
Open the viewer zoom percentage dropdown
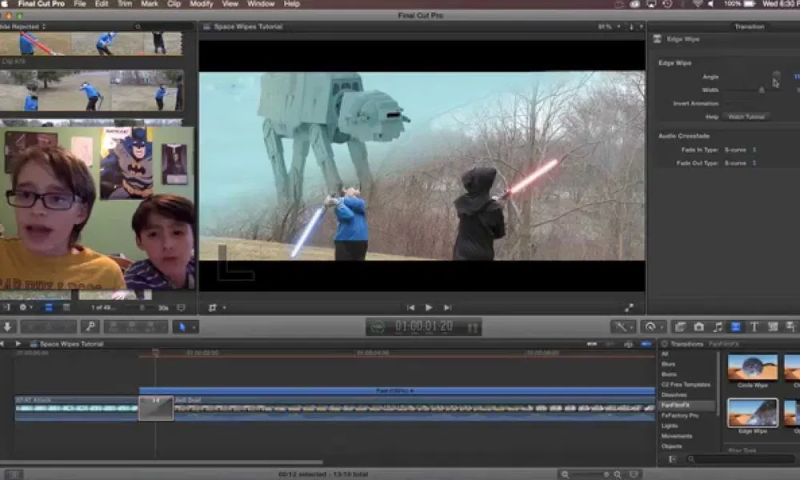(x=609, y=27)
